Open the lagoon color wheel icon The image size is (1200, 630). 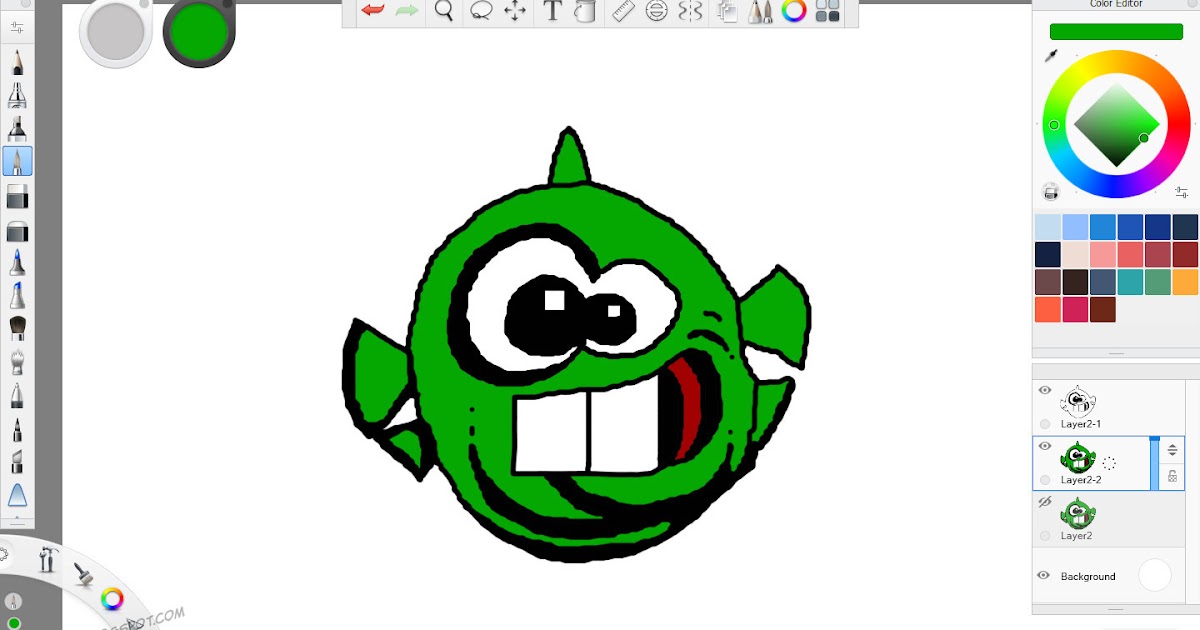pyautogui.click(x=112, y=599)
